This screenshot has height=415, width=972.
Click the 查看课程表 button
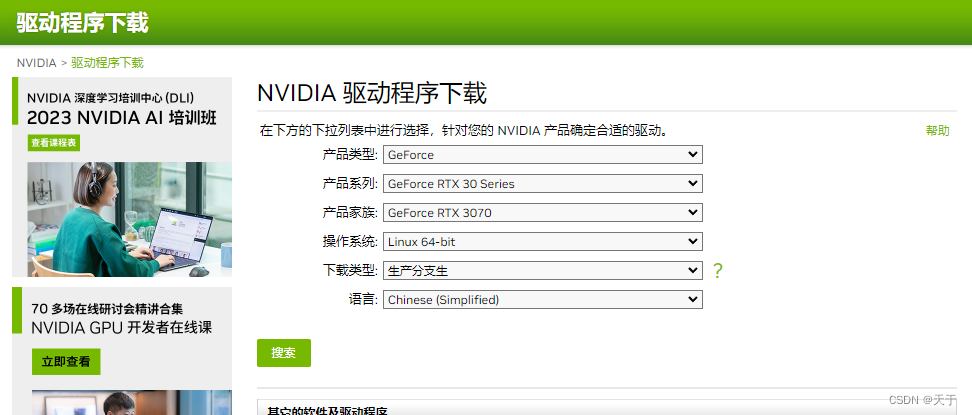coord(54,143)
